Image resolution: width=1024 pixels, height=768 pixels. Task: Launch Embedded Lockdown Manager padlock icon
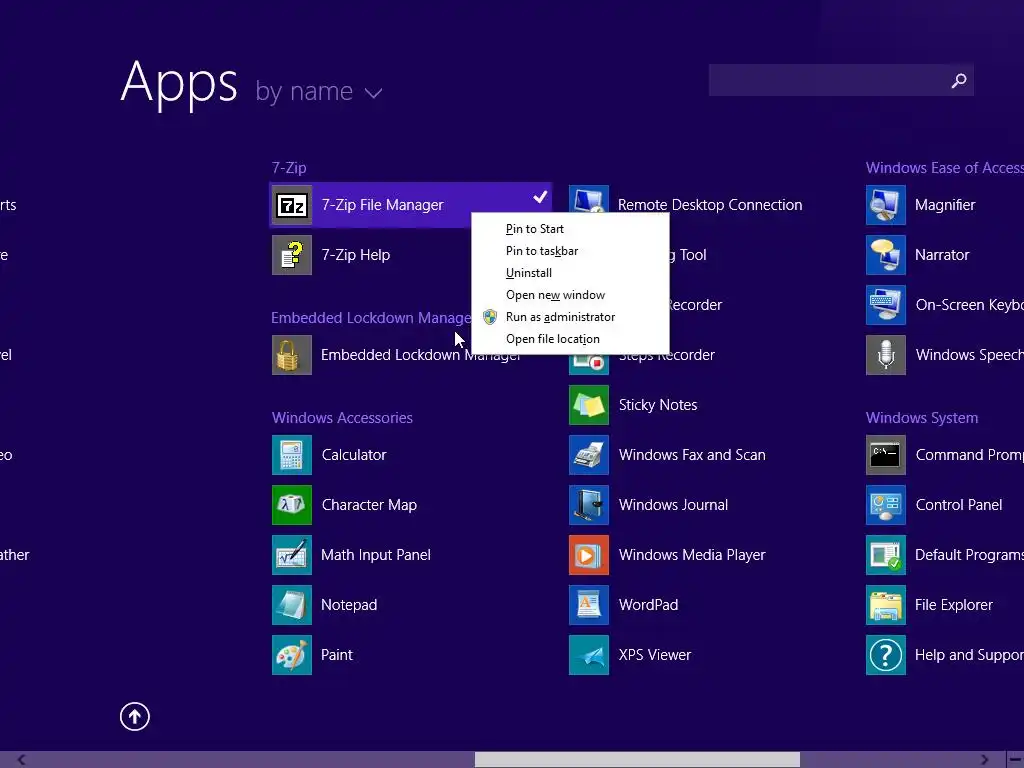tap(291, 355)
